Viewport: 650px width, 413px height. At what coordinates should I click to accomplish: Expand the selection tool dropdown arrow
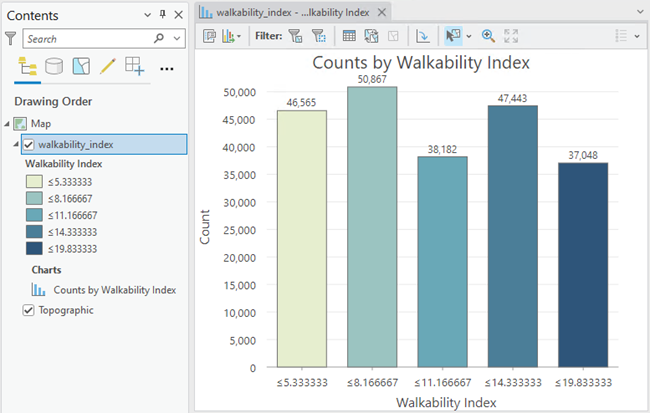point(468,36)
